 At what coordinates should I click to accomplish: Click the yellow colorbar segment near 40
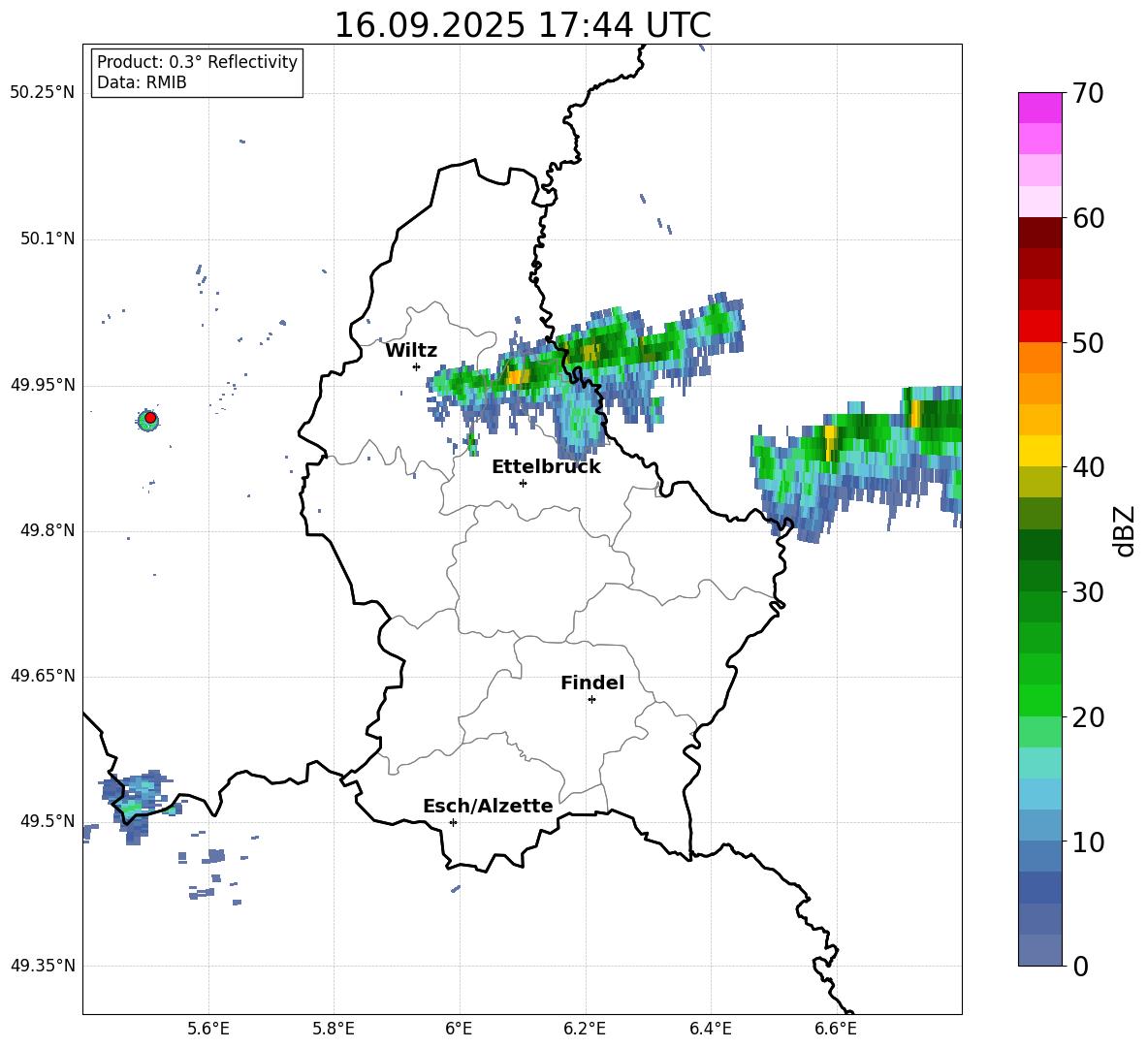[x=1039, y=451]
